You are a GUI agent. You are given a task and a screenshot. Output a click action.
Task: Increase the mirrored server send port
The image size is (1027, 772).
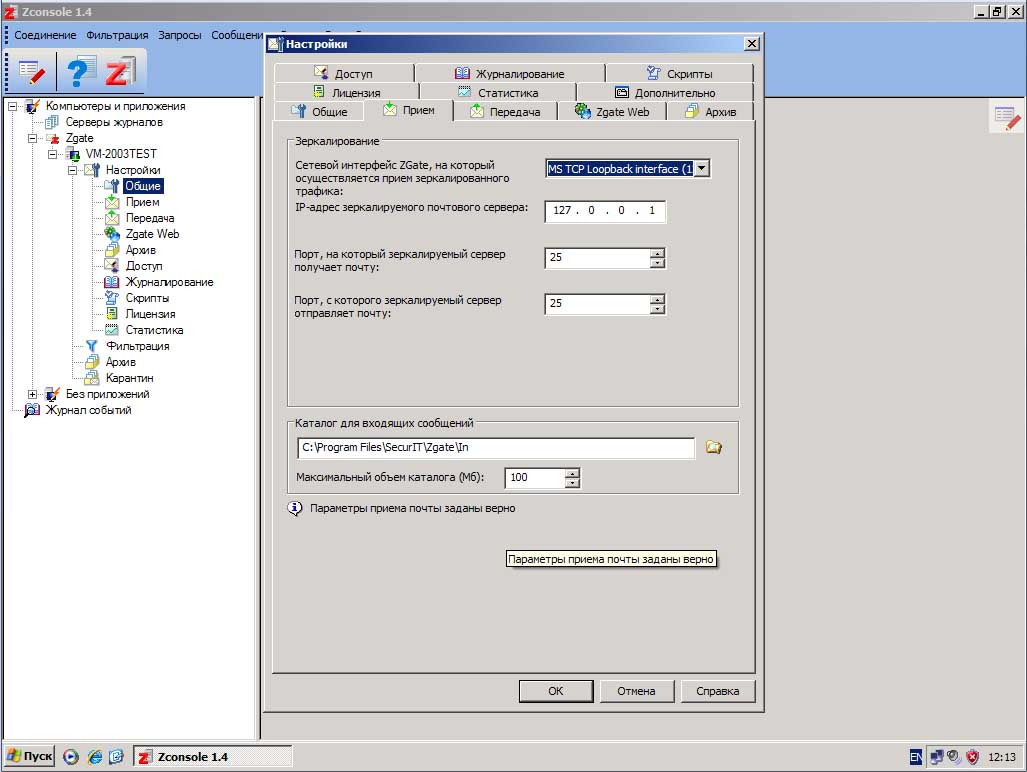coord(658,299)
